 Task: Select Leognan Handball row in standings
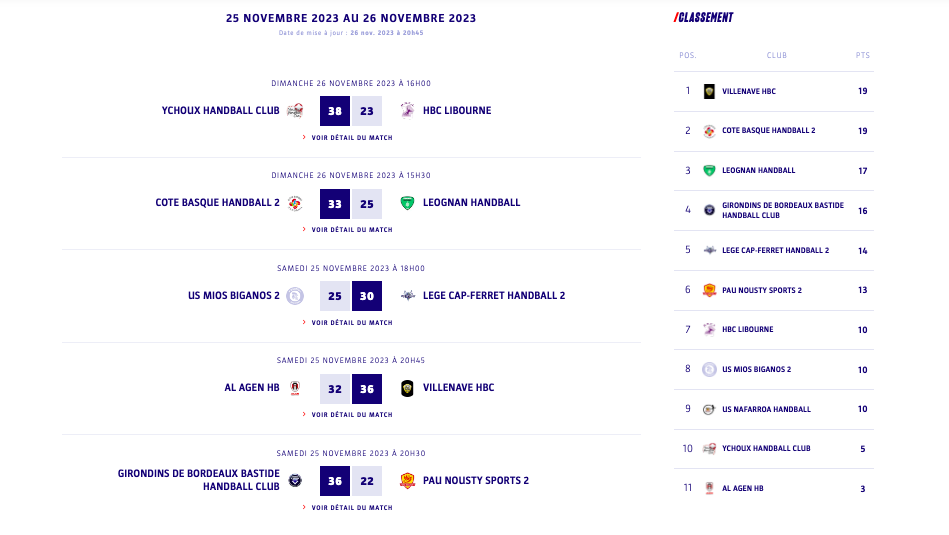[x=758, y=171]
